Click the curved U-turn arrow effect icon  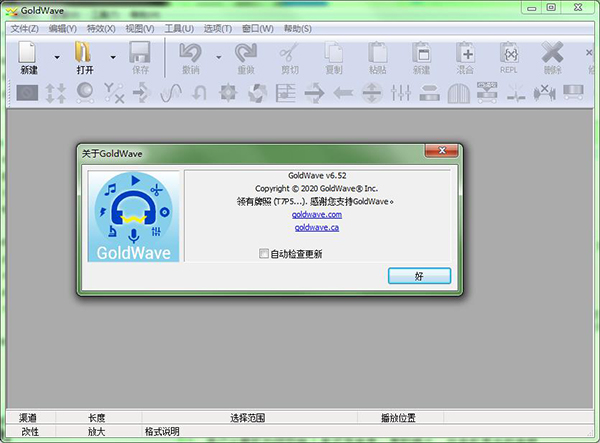click(199, 93)
